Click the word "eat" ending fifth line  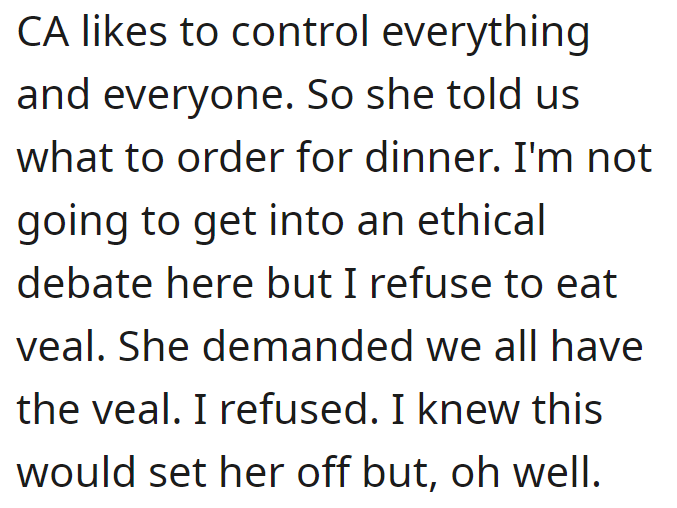587,282
